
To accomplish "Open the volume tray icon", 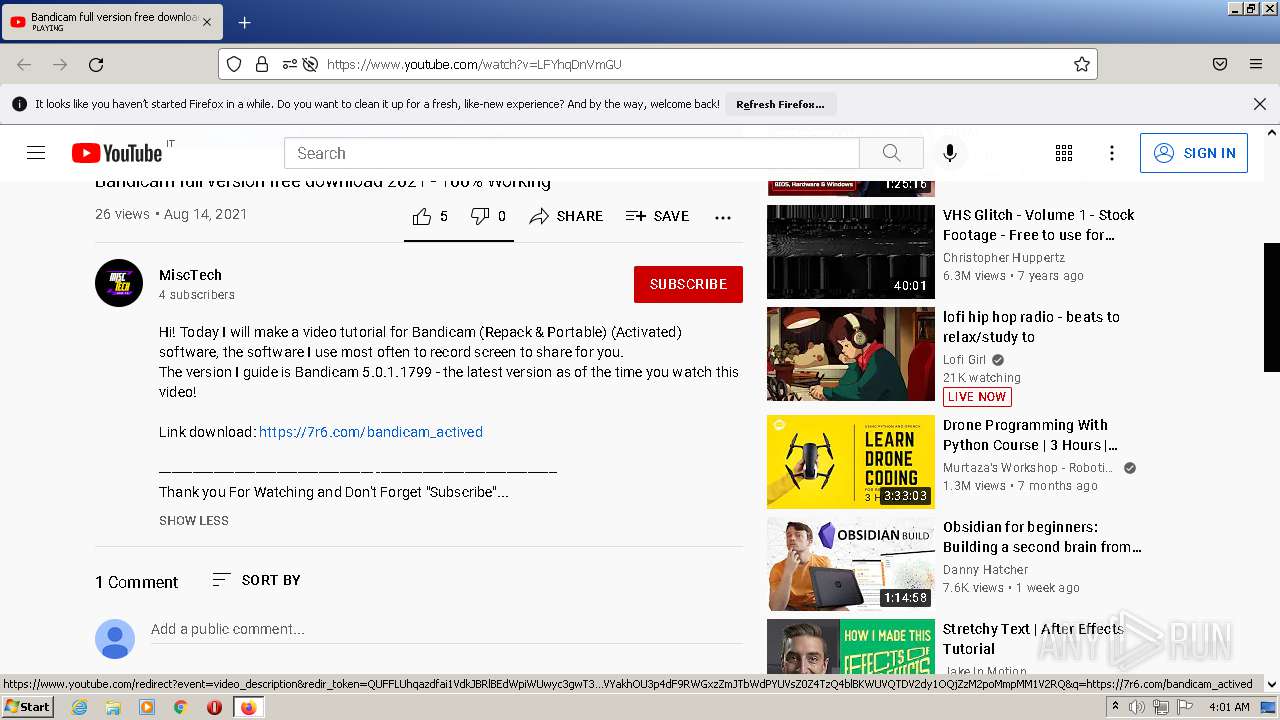I will tap(1137, 707).
